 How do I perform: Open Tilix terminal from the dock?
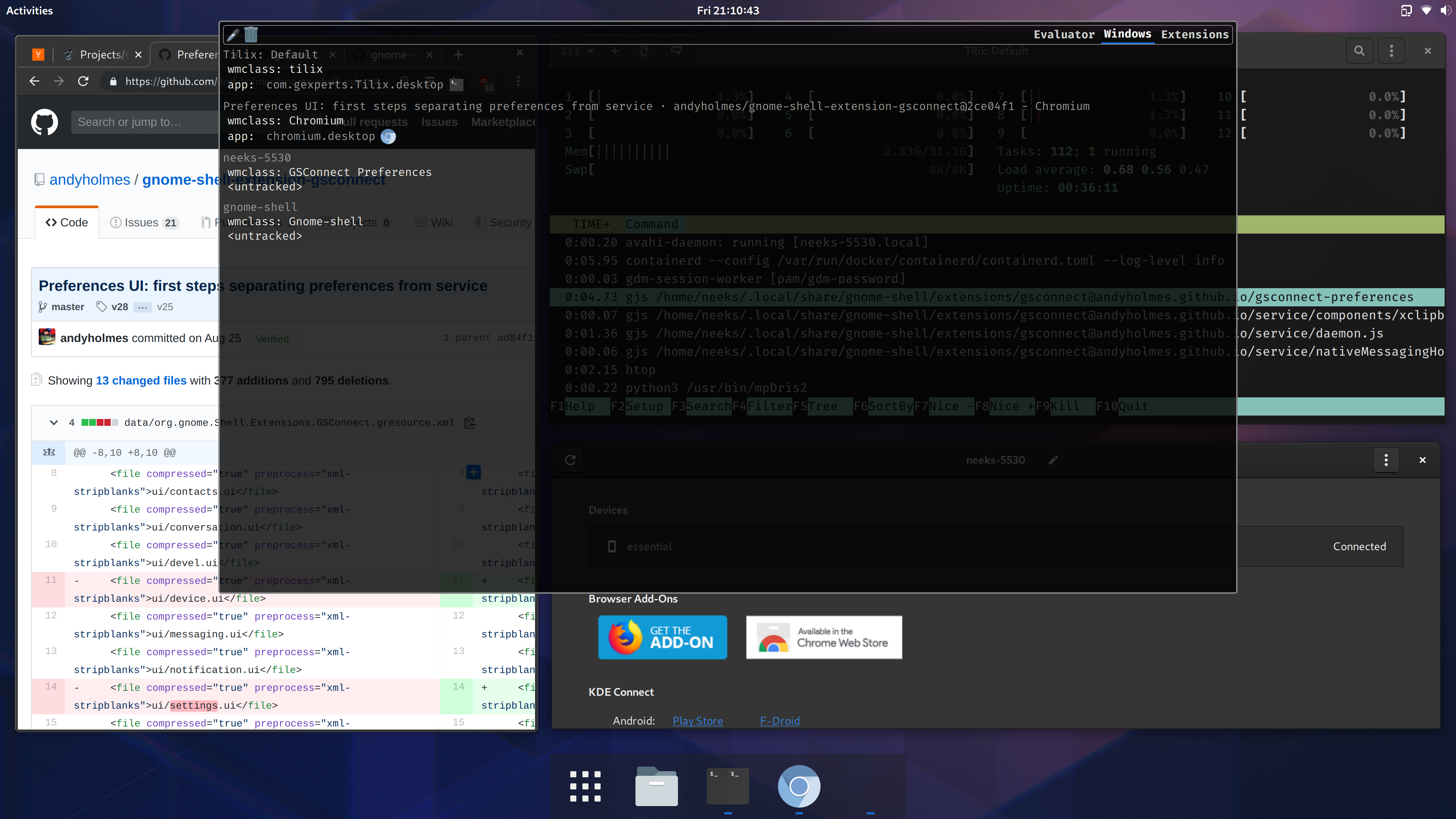pyautogui.click(x=728, y=786)
